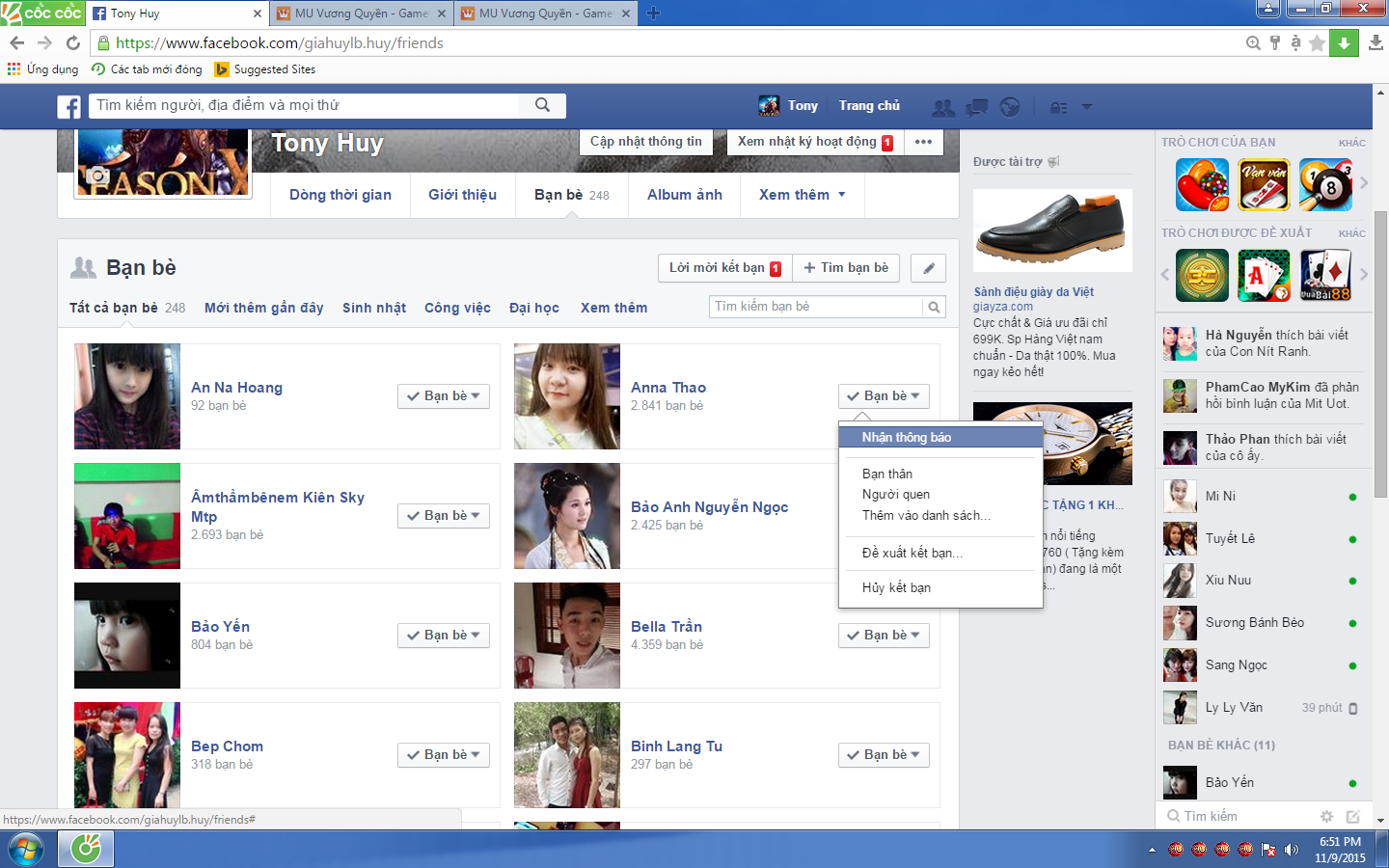The height and width of the screenshot is (868, 1389).
Task: Open the messages icon in Facebook header
Action: [977, 107]
